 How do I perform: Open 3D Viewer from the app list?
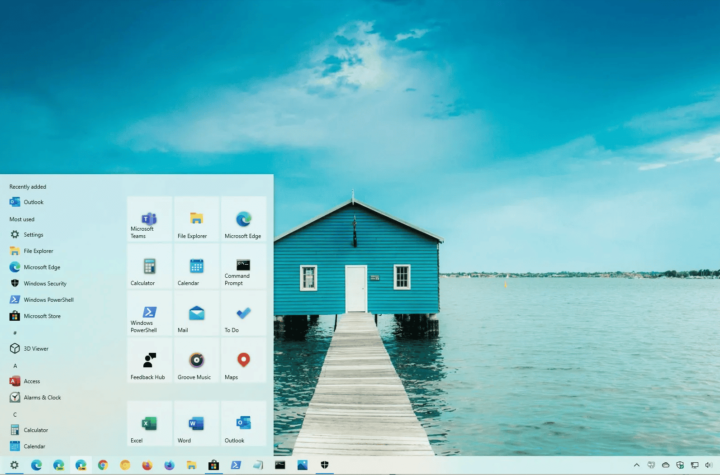34,348
